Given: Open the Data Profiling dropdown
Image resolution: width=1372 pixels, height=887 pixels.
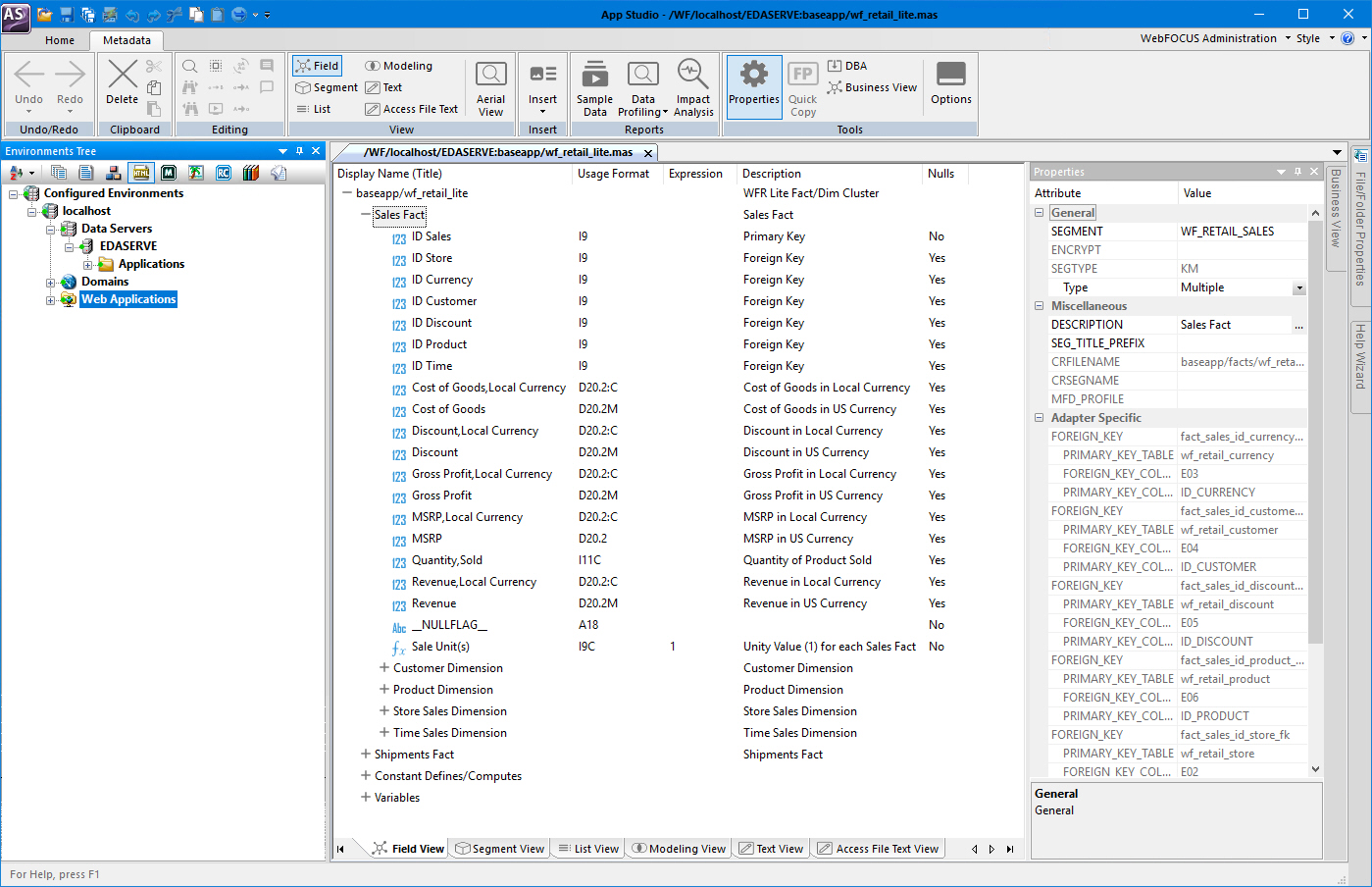Looking at the screenshot, I should tap(665, 112).
